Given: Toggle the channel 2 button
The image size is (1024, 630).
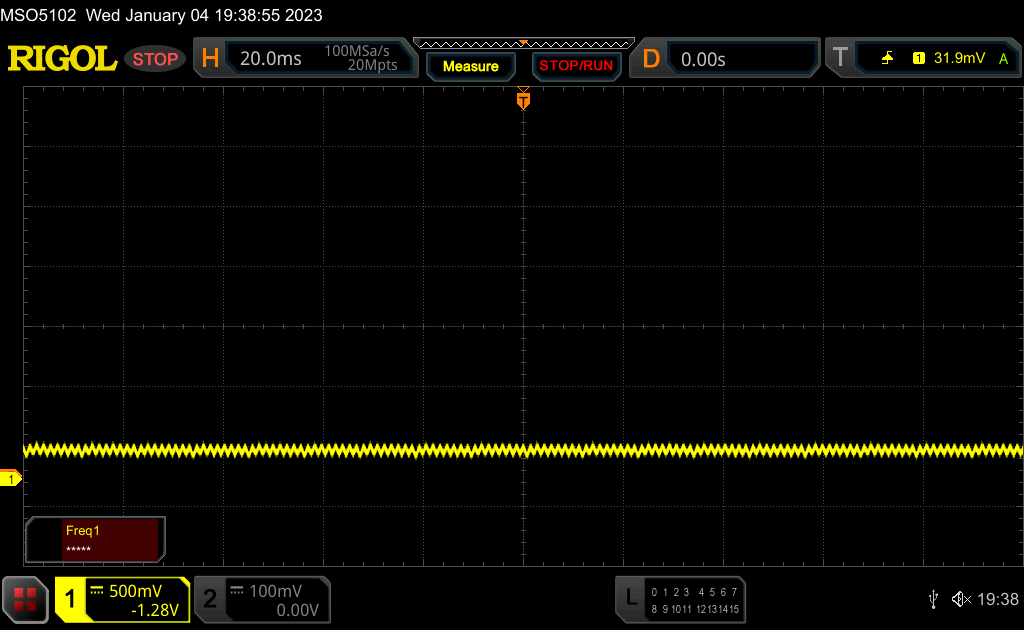Looking at the screenshot, I should (210, 599).
